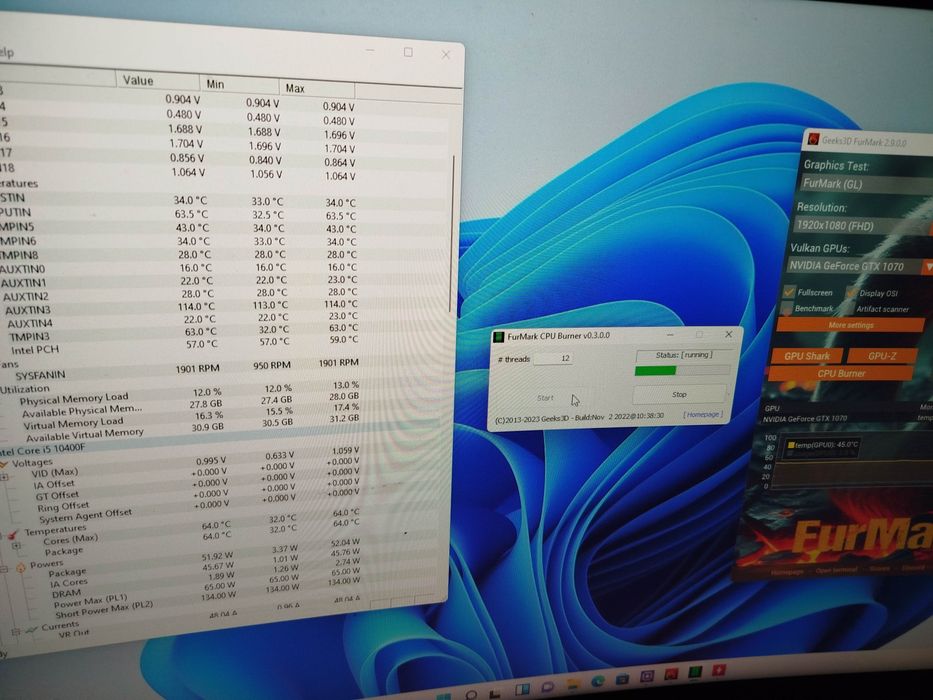Click the red Temperatures thermometer icon
The width and height of the screenshot is (933, 700).
14,534
